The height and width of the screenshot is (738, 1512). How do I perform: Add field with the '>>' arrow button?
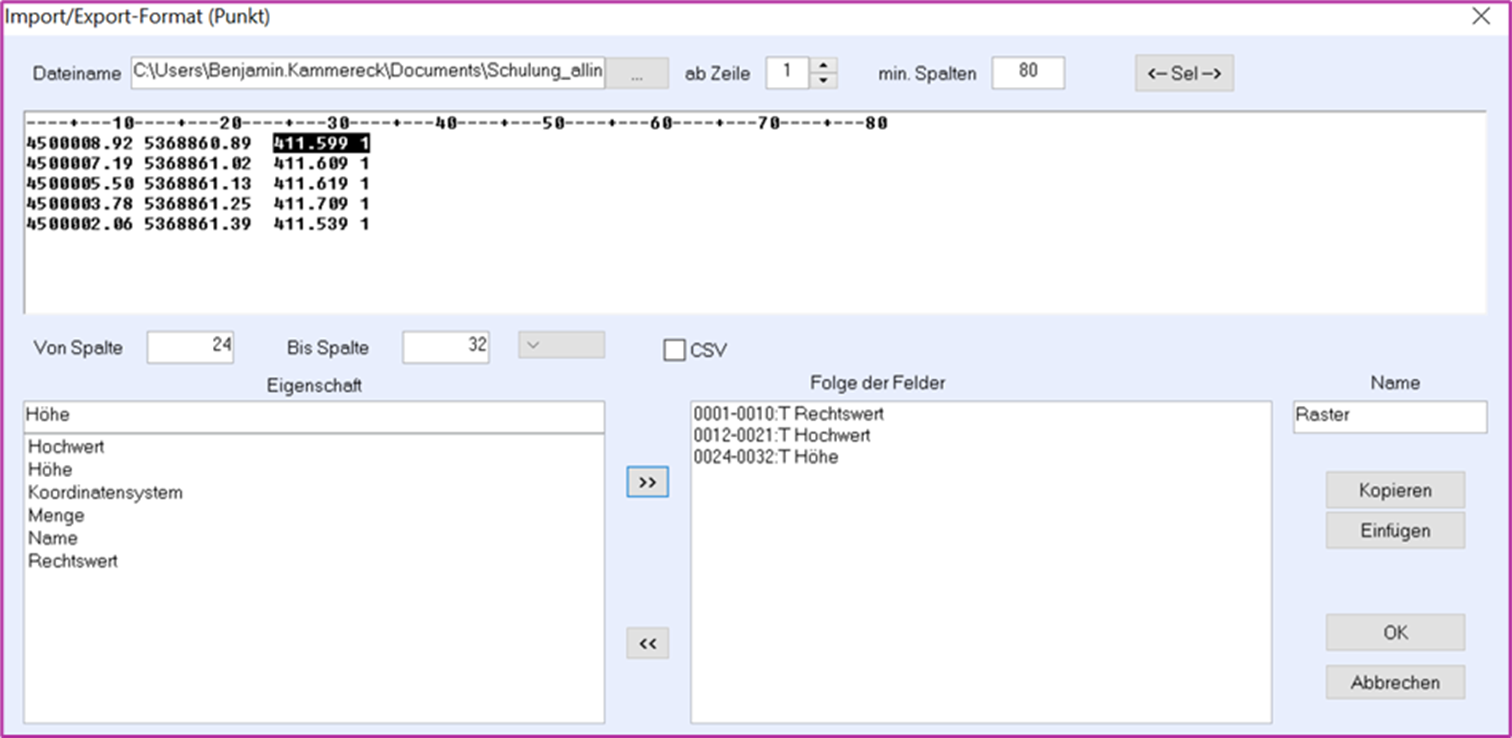click(x=647, y=482)
